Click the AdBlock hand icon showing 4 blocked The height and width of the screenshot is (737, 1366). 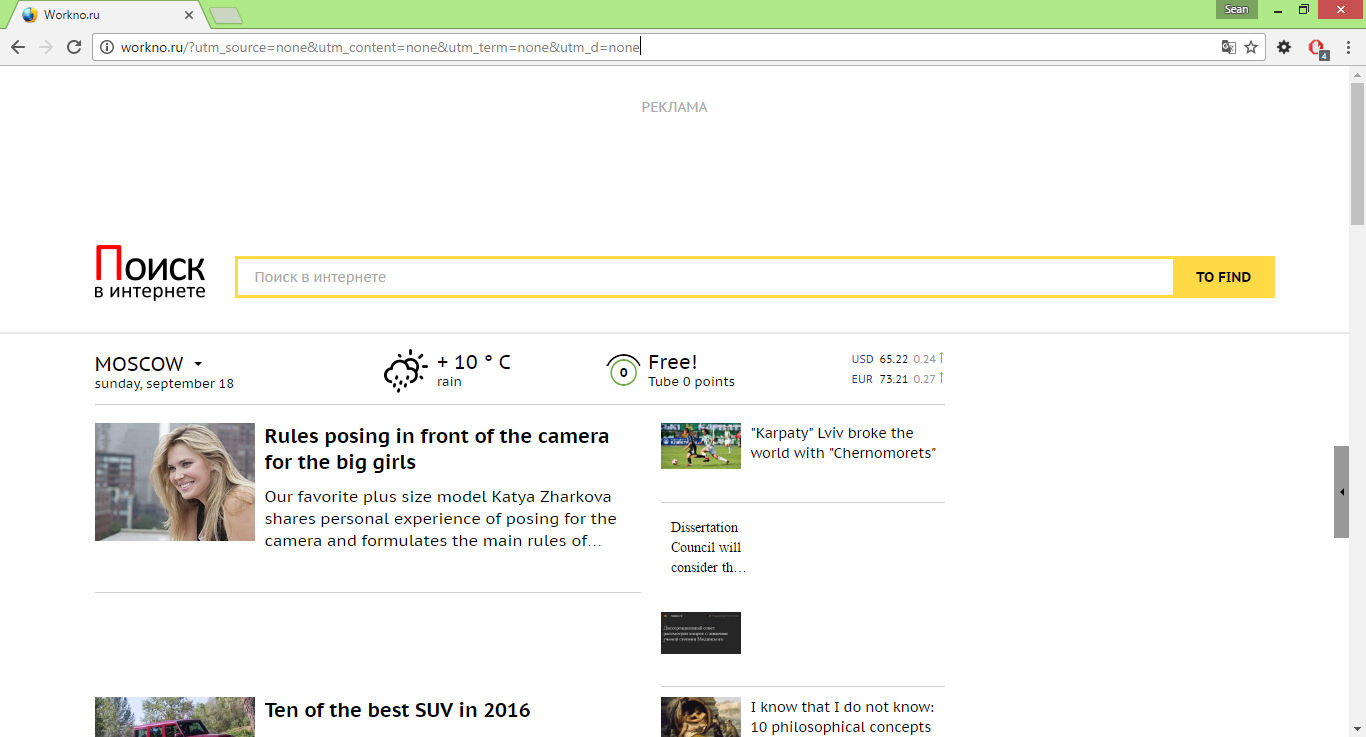[1315, 46]
